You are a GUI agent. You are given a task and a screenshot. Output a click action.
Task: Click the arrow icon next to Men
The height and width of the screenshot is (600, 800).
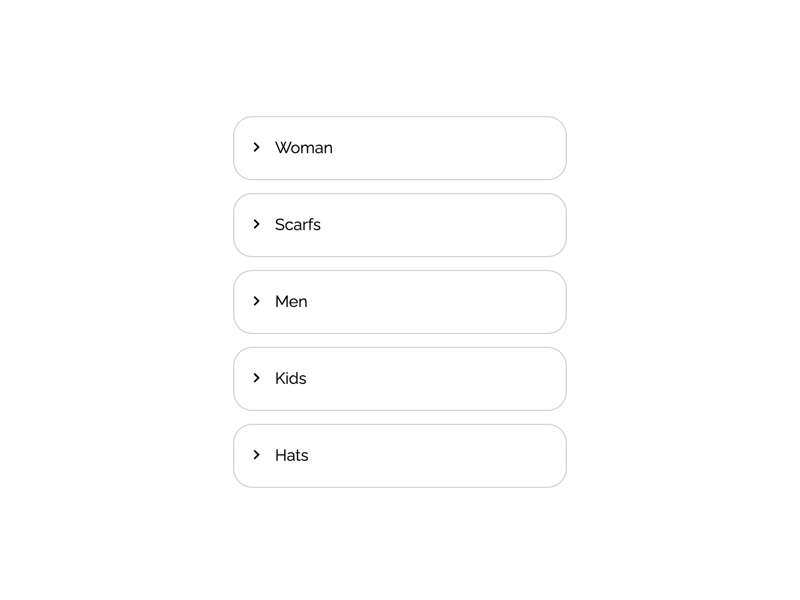tap(257, 301)
